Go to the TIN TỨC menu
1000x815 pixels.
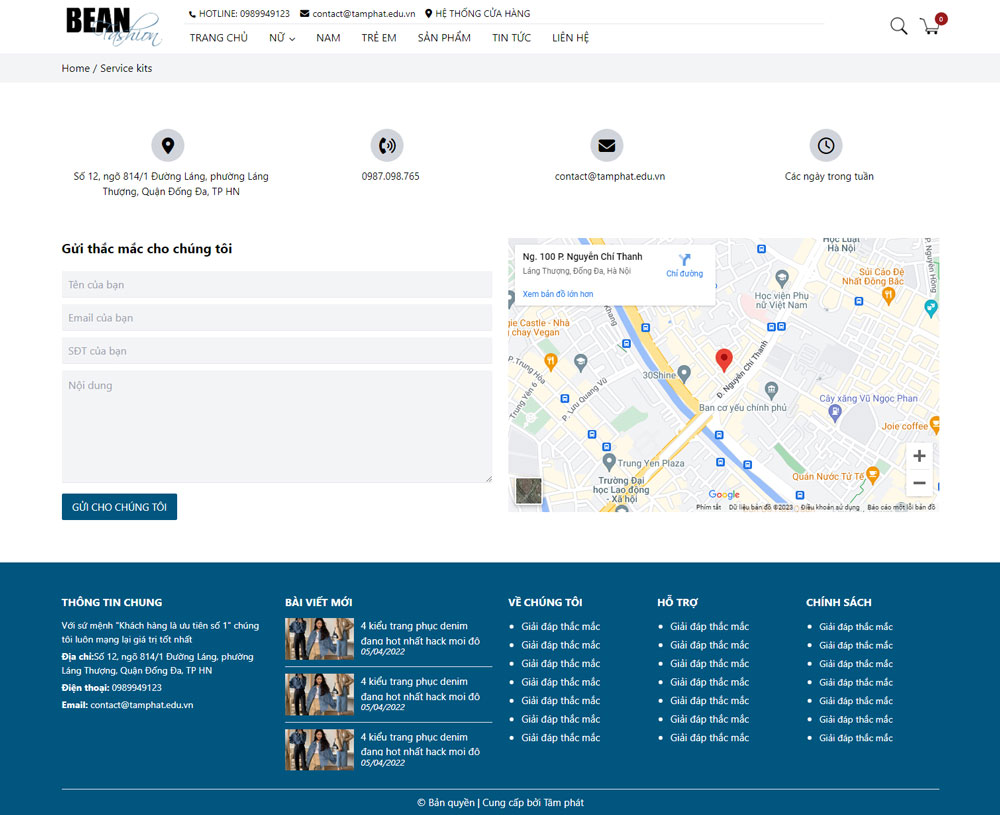(511, 38)
